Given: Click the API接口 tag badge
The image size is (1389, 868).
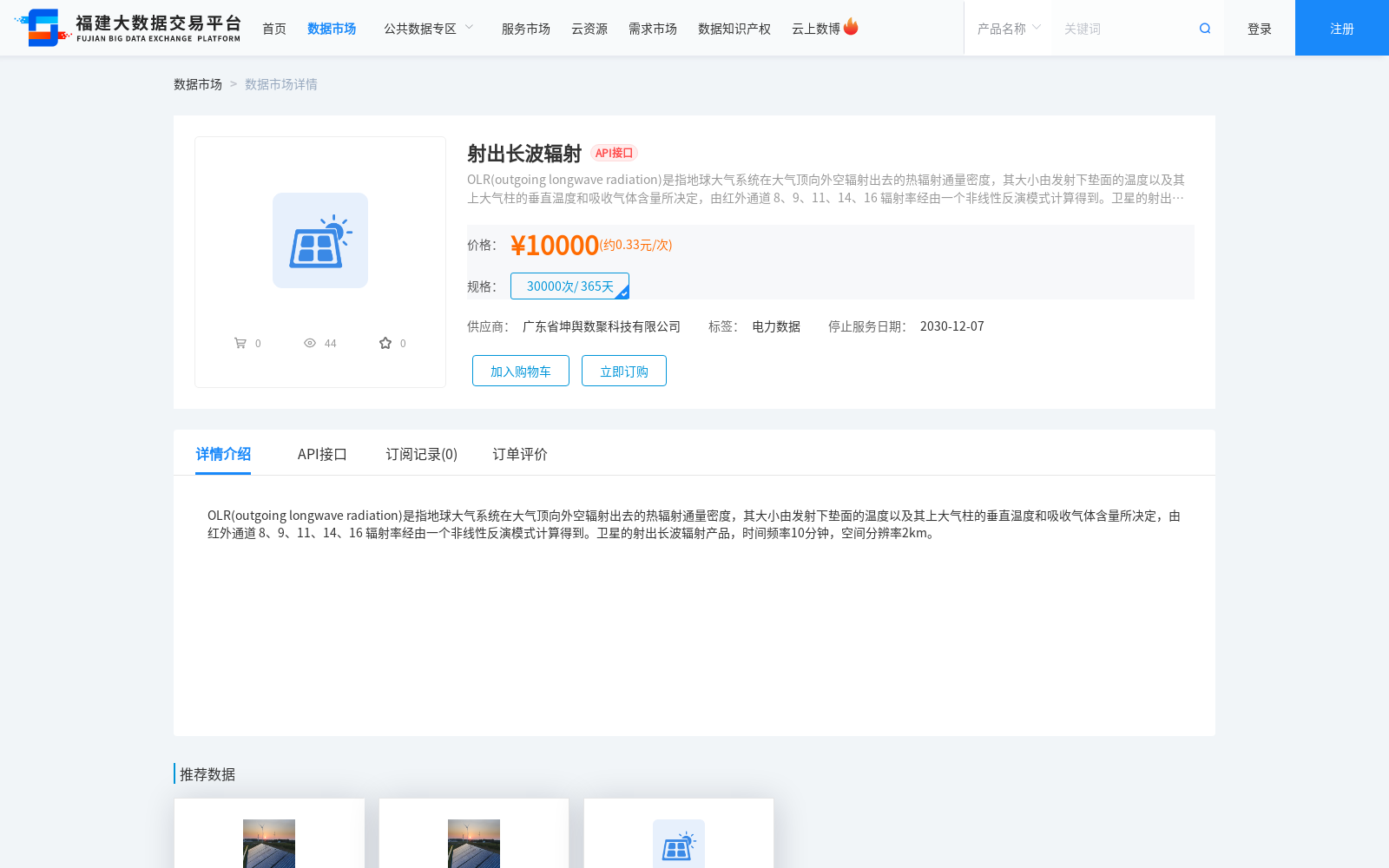Looking at the screenshot, I should (x=614, y=153).
